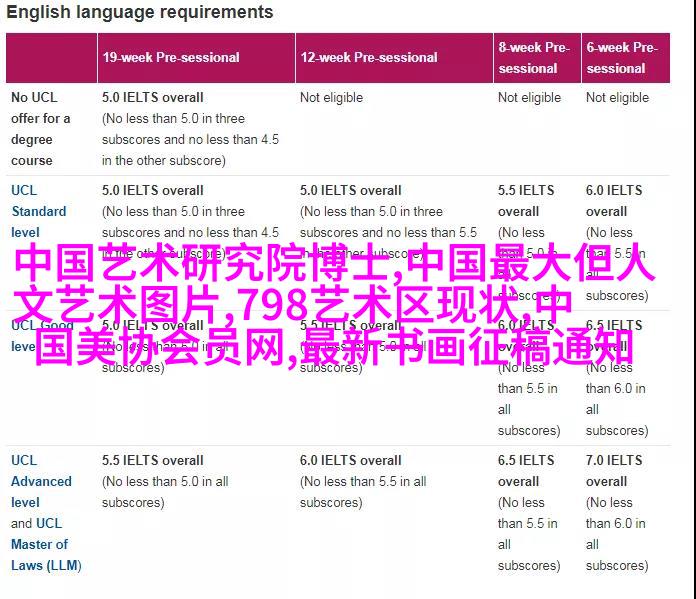Click Not eligible under 8-week Pre-sessional
The width and height of the screenshot is (696, 599).
530,97
